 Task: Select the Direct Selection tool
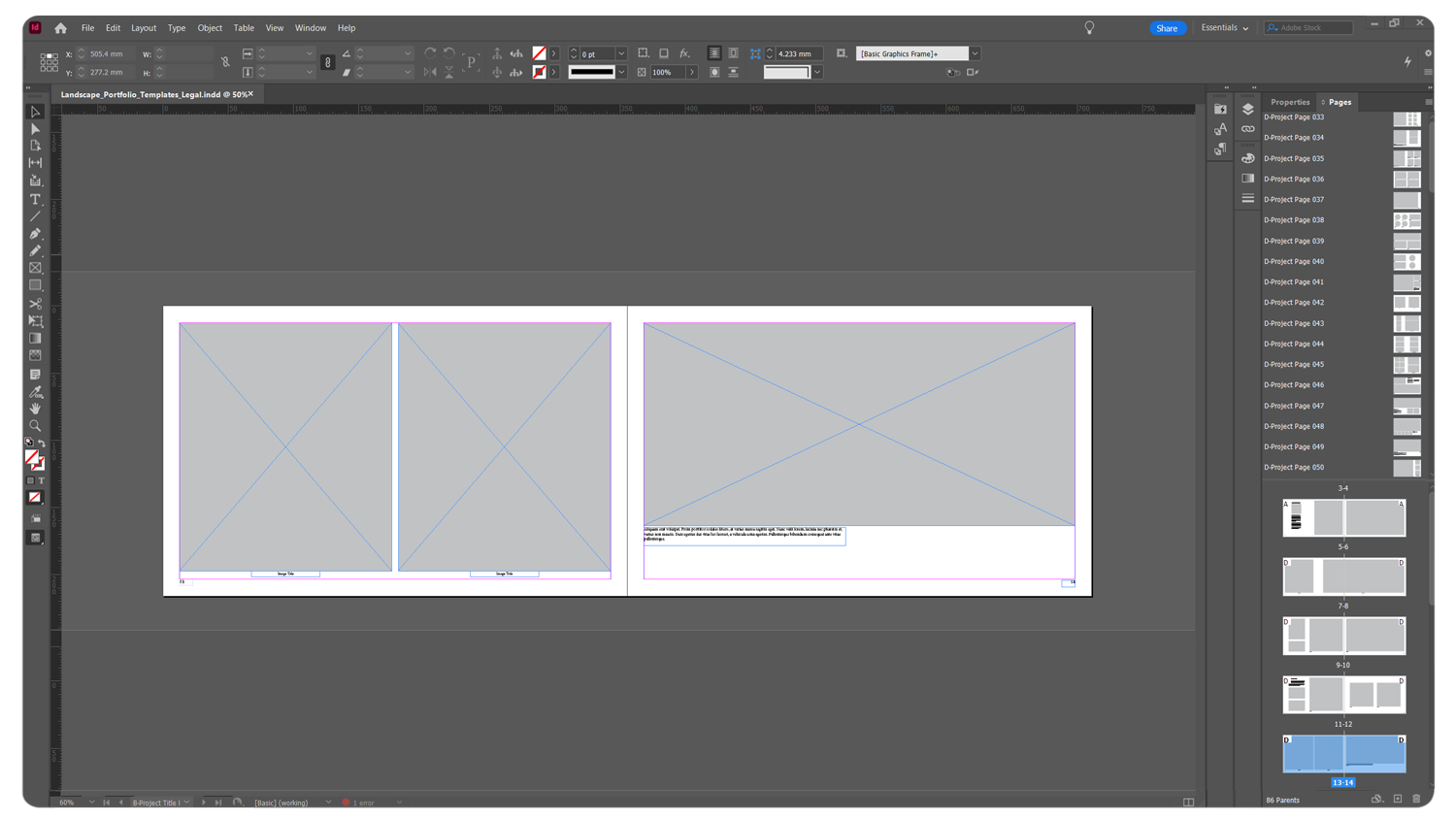point(35,129)
